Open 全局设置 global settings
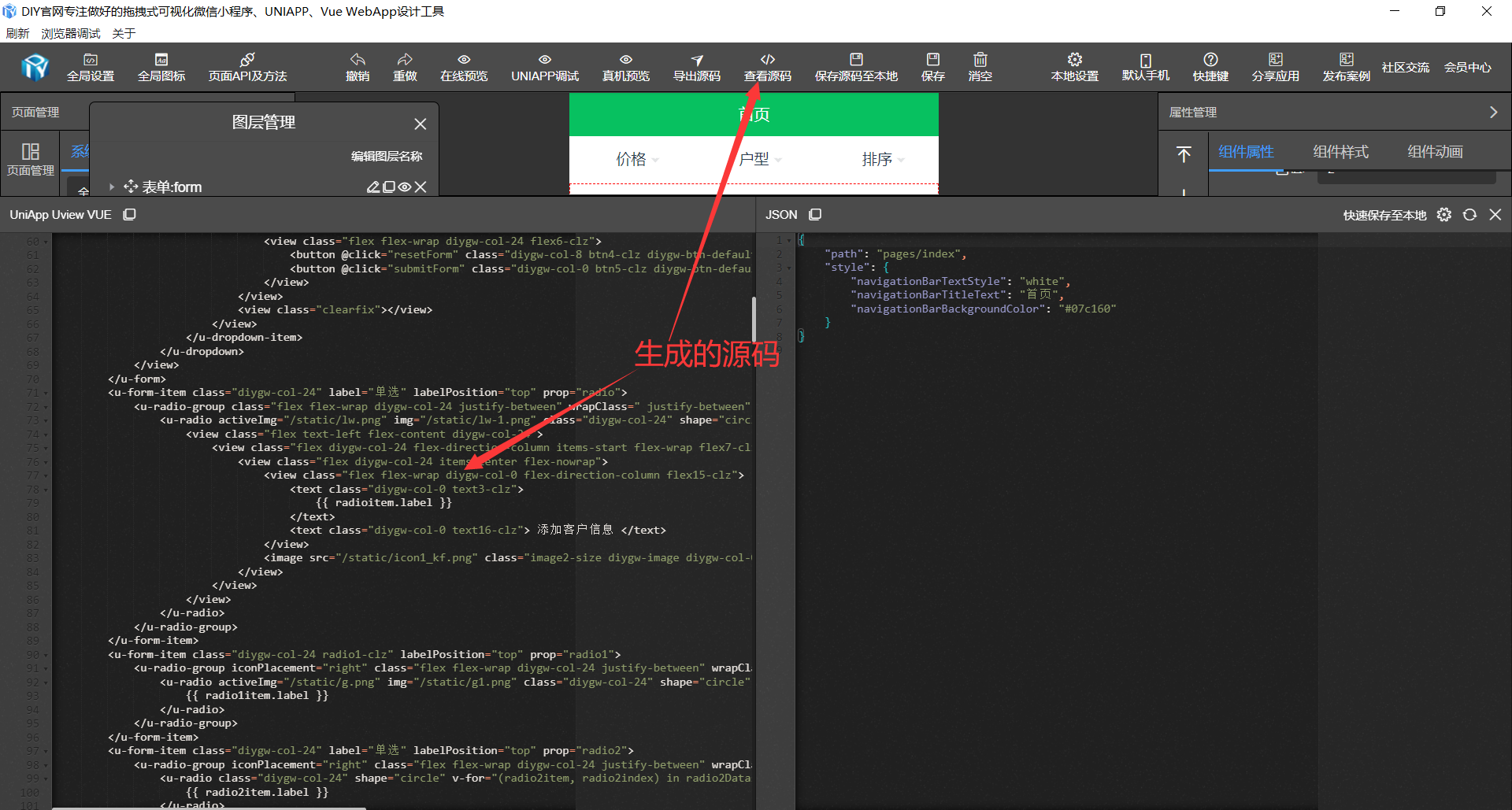The image size is (1512, 810). click(x=91, y=68)
